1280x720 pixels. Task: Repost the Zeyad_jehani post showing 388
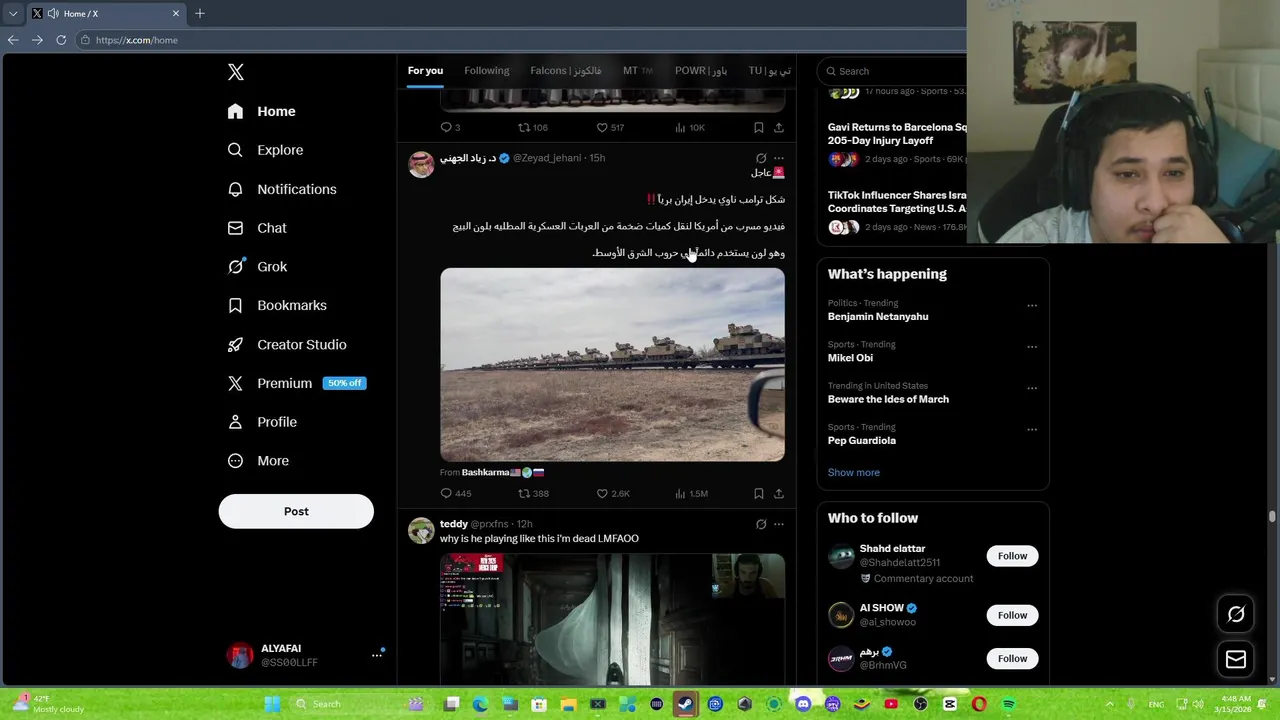533,493
